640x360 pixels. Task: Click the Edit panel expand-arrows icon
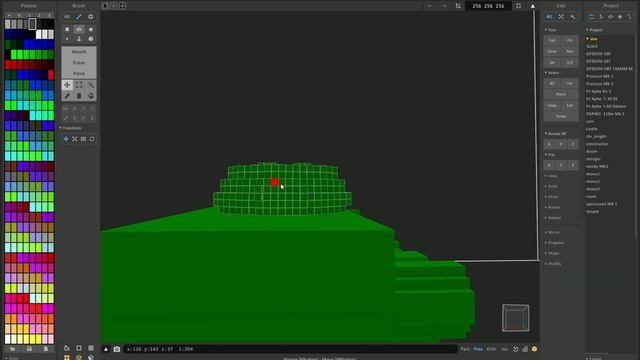561,17
